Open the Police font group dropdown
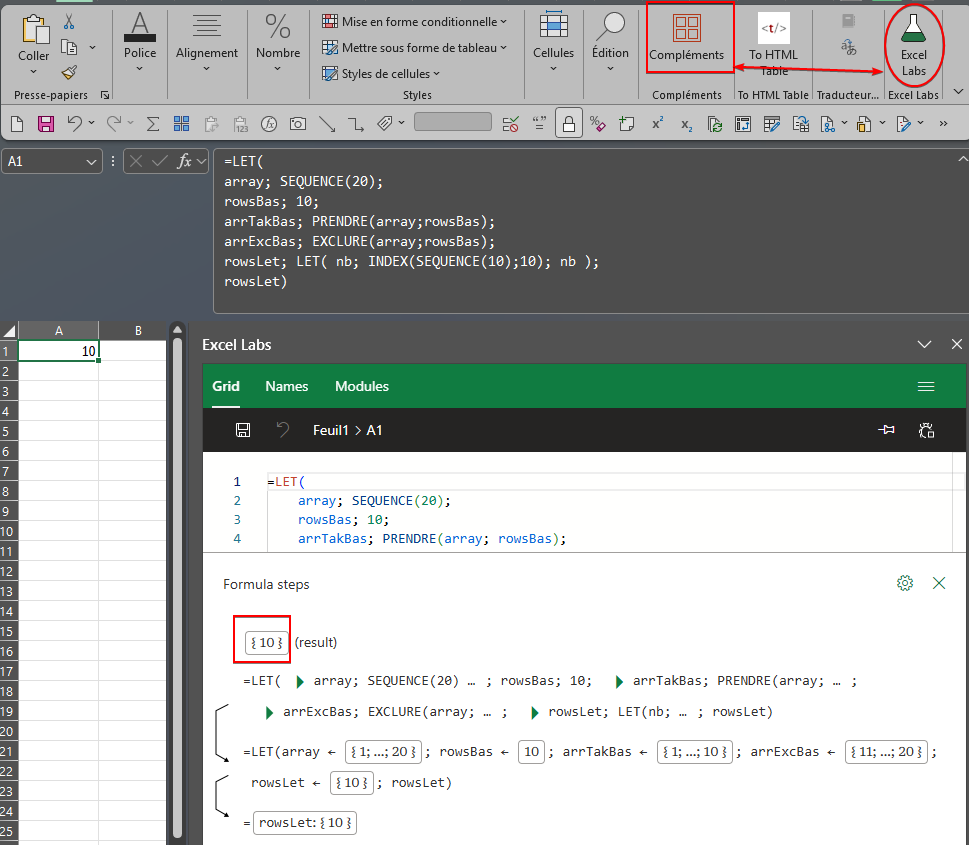The height and width of the screenshot is (845, 969). point(140,69)
